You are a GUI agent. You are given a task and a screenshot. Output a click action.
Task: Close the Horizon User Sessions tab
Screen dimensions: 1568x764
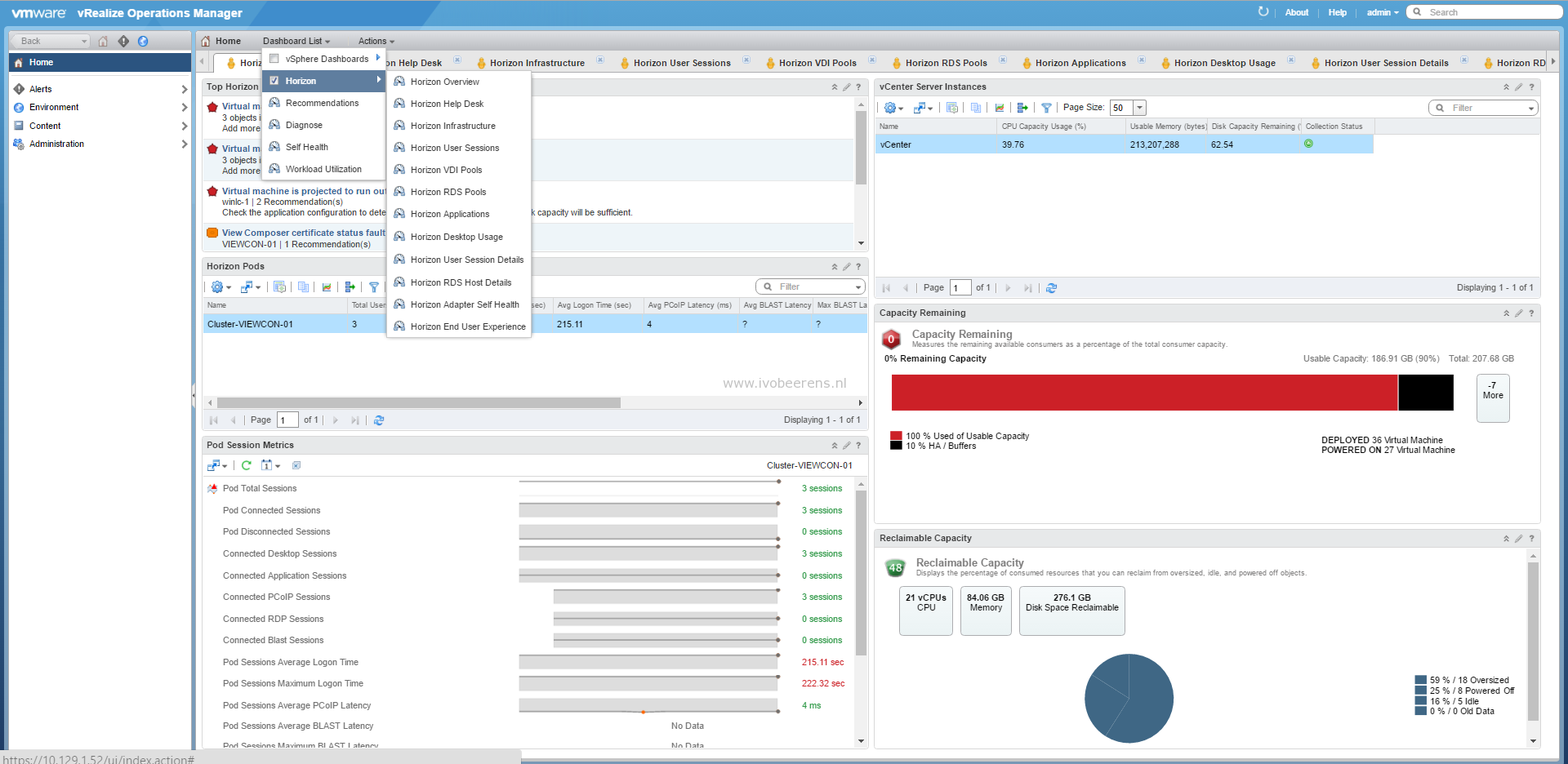tap(746, 60)
